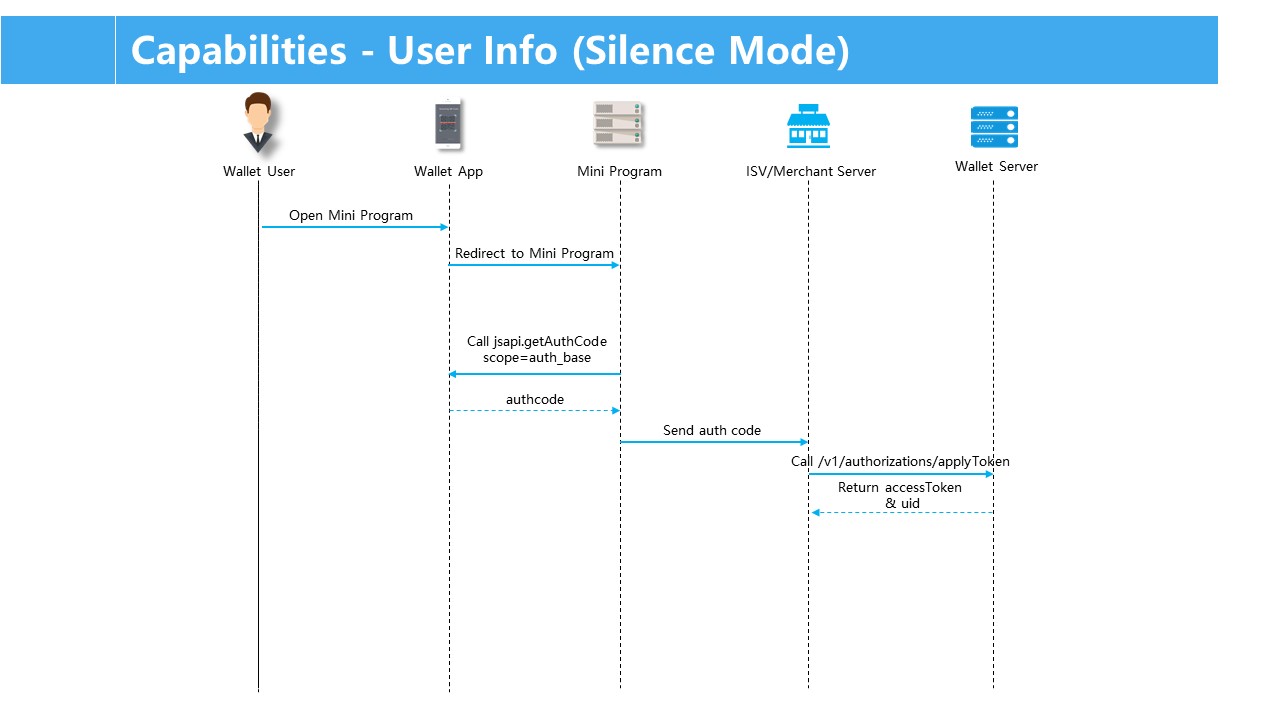Click the Wallet Server blue rack icon
This screenshot has width=1280, height=720.
point(994,127)
